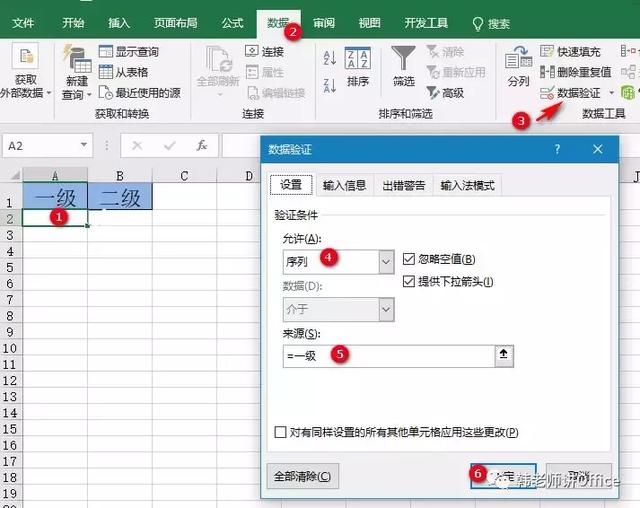Screen dimensions: 640x508
Task: Click the 分列 text-to-columns icon
Action: pyautogui.click(x=518, y=58)
